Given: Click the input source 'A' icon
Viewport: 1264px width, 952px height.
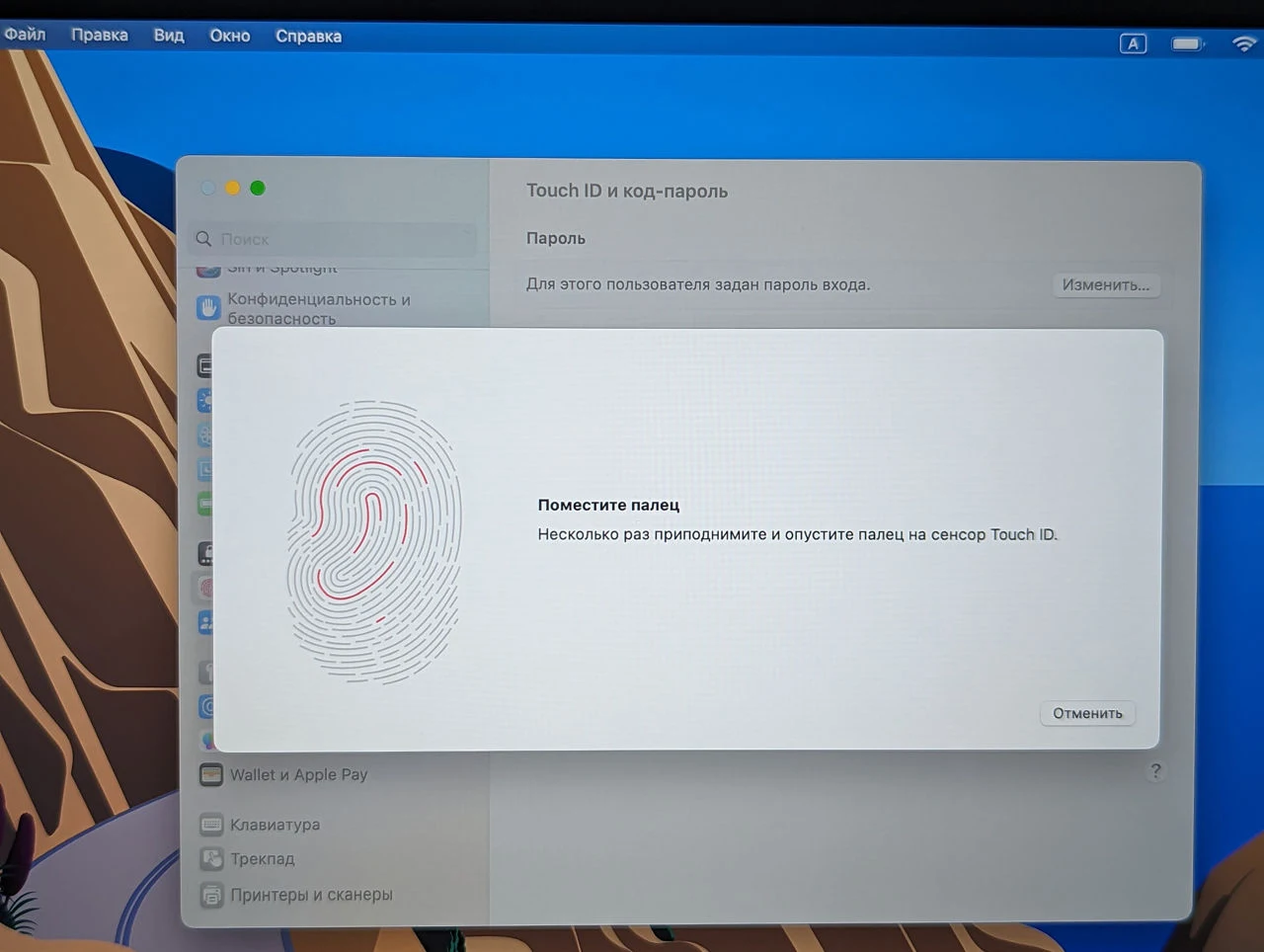Looking at the screenshot, I should coord(1133,43).
